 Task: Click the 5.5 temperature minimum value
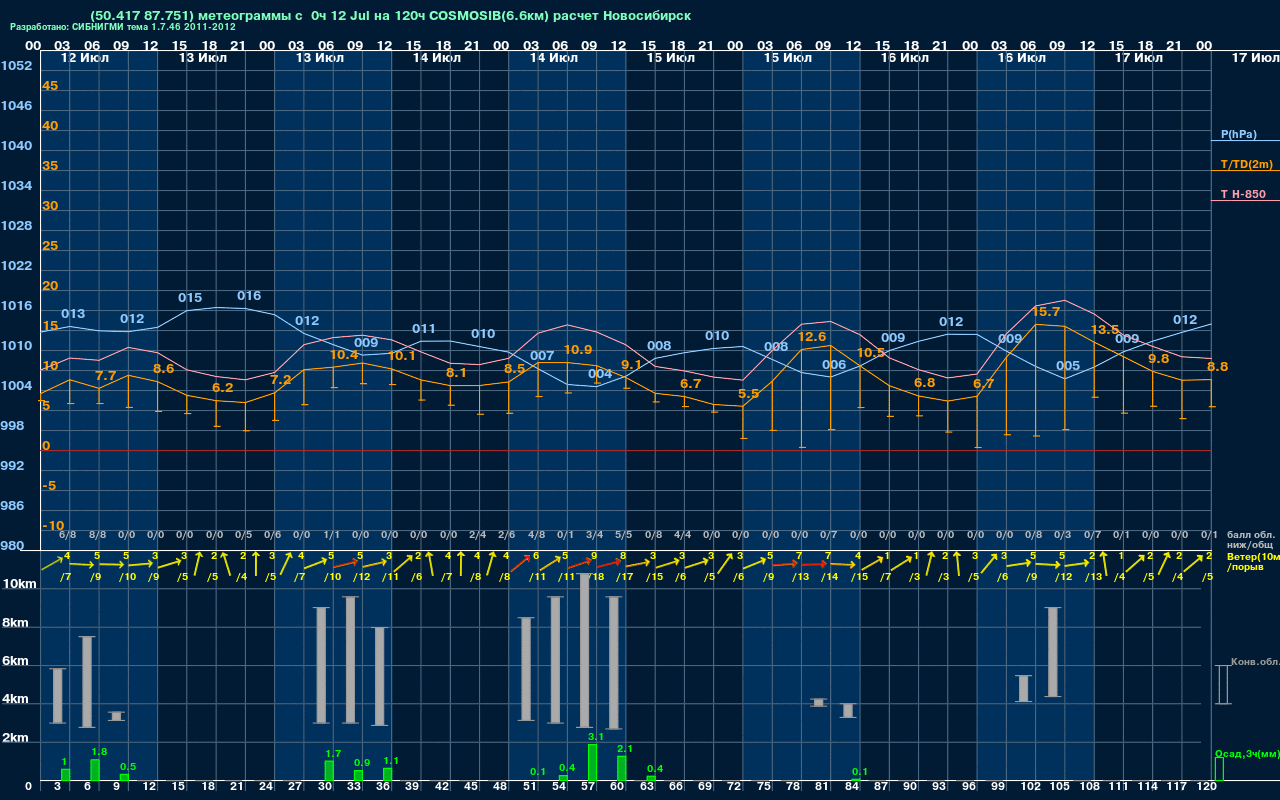(x=748, y=394)
